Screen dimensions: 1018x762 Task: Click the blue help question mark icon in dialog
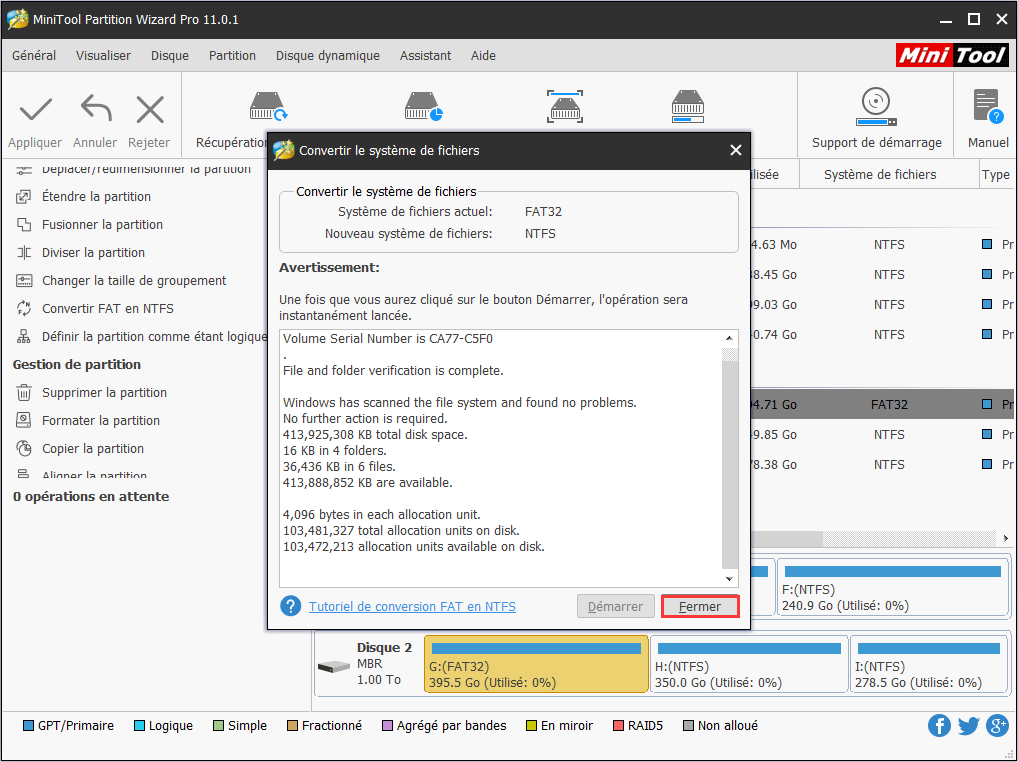pyautogui.click(x=290, y=606)
